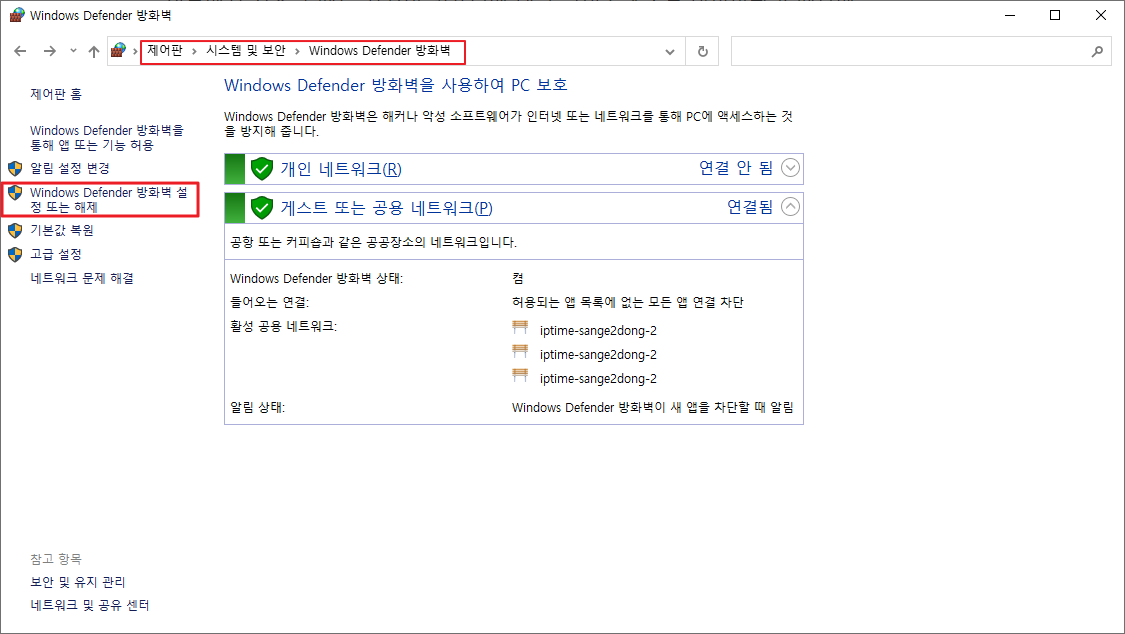Screen dimensions: 1125x634
Task: Go forward with the right arrow button
Action: point(50,51)
